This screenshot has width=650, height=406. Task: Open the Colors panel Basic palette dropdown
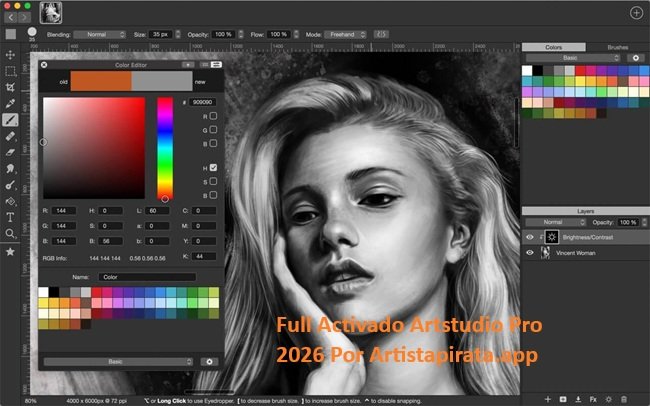tap(573, 58)
